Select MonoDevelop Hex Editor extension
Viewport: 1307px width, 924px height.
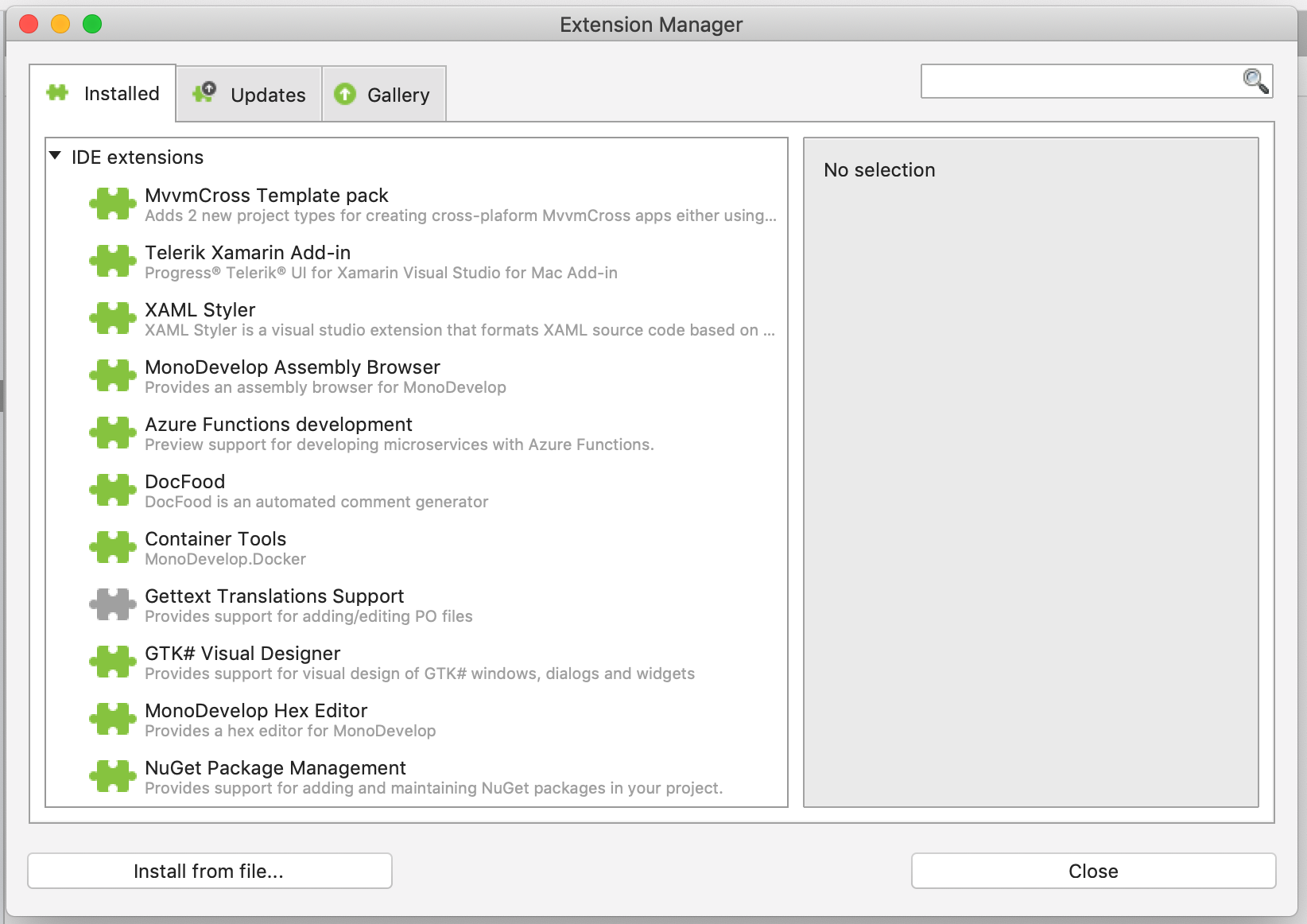click(x=256, y=711)
